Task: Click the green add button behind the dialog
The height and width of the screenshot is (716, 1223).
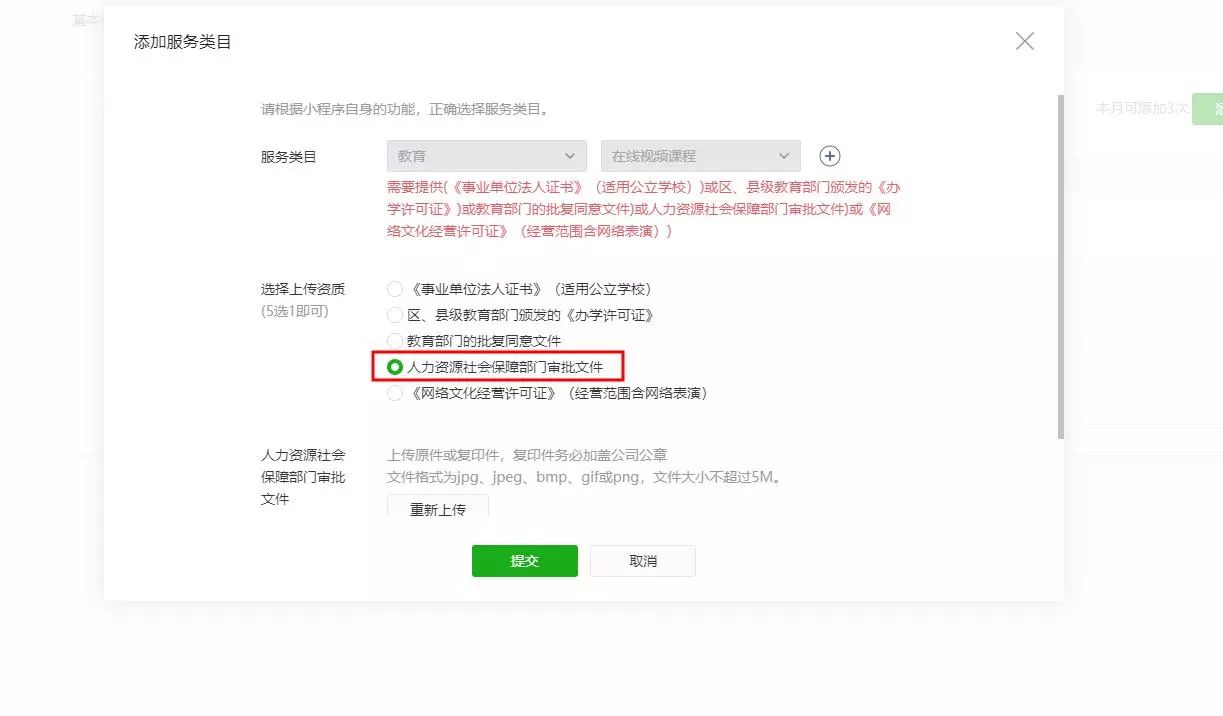Action: point(1207,108)
